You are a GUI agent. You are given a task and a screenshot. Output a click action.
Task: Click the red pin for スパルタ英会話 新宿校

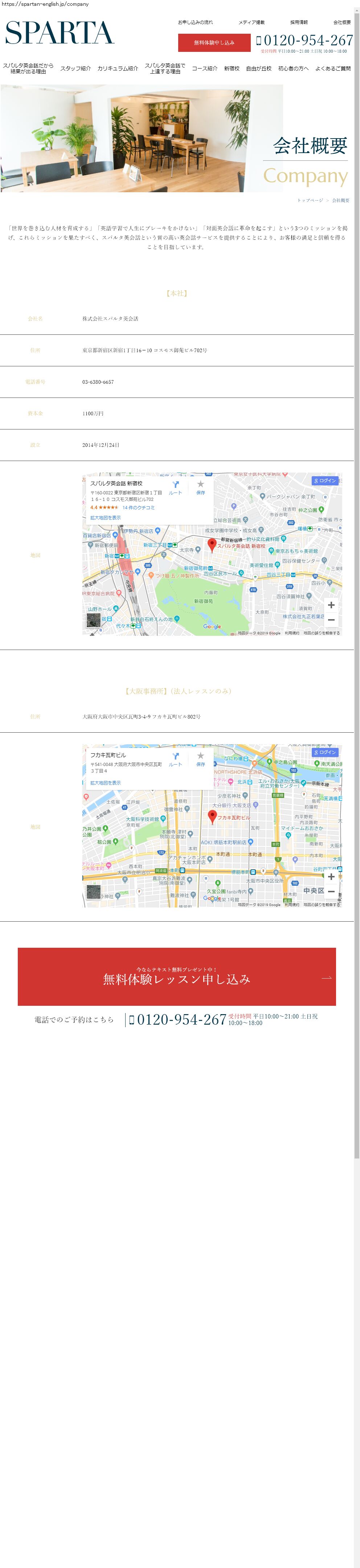(x=212, y=545)
